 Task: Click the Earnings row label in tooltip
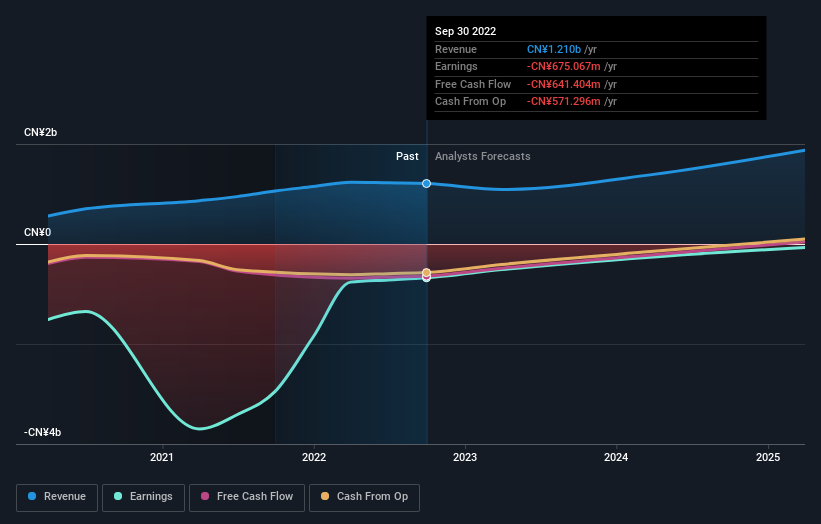tap(456, 66)
